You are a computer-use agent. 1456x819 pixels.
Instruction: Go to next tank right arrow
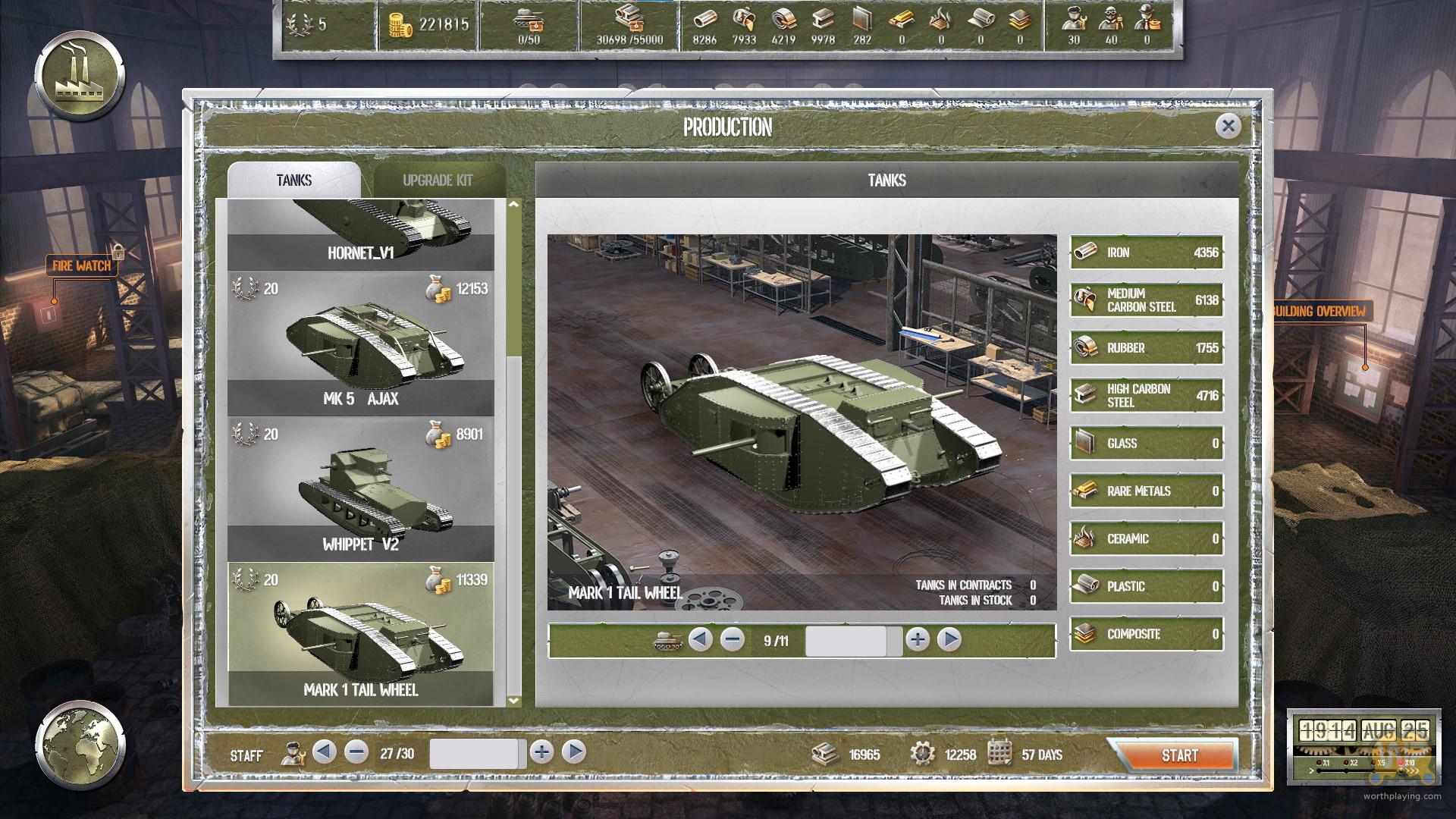tap(949, 640)
